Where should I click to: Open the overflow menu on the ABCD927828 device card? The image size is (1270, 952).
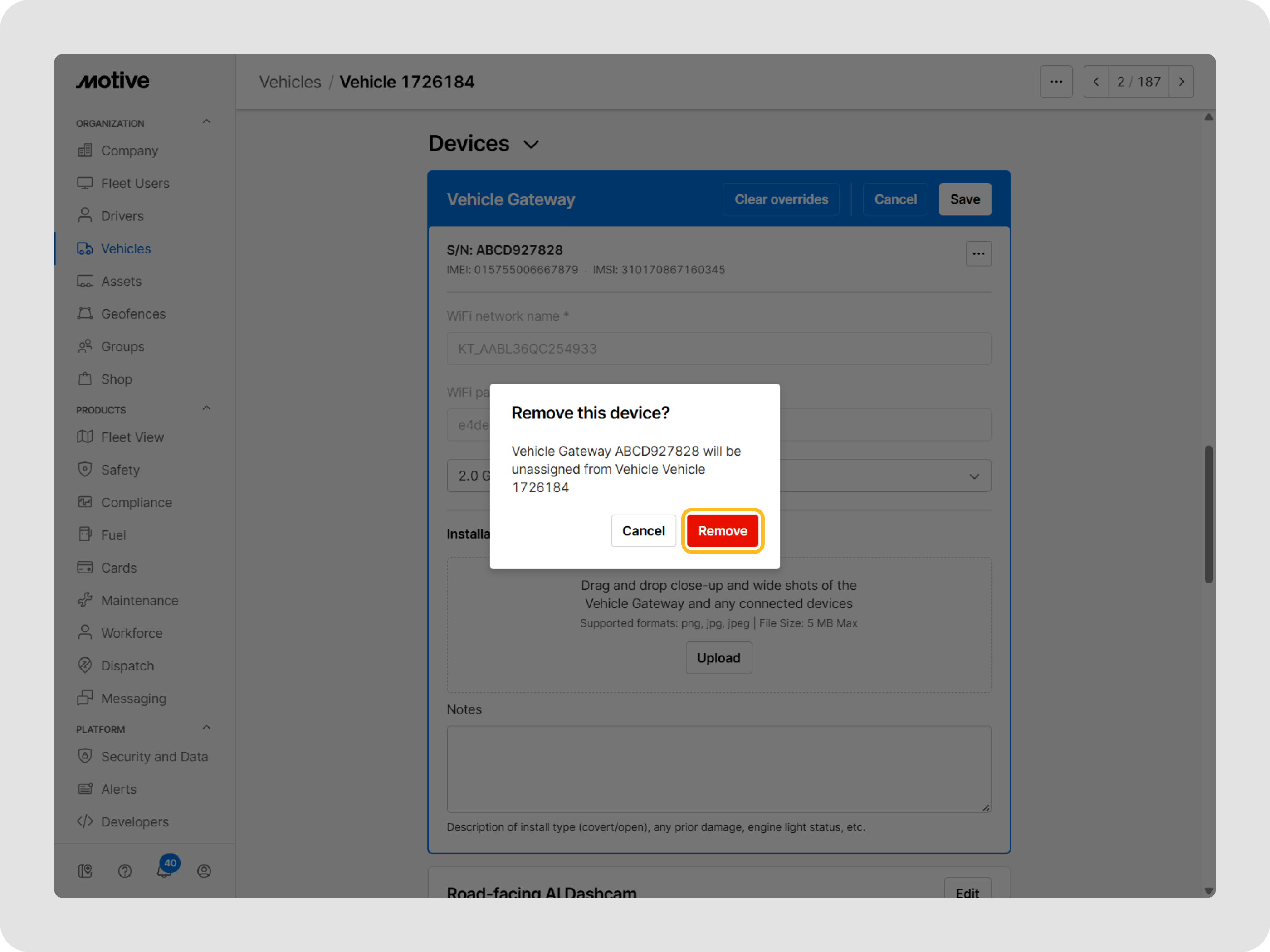(978, 253)
